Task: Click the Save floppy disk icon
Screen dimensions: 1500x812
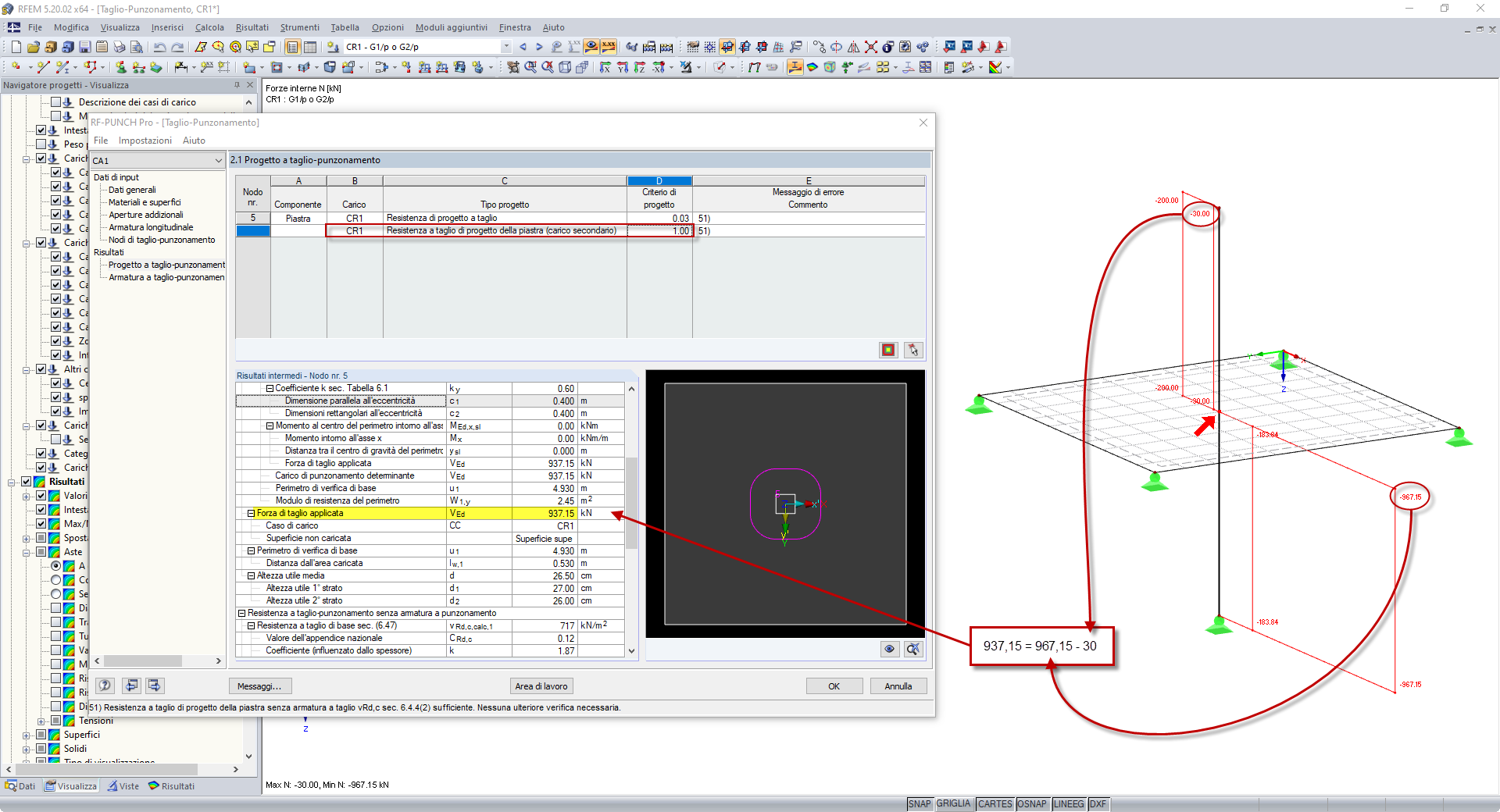Action: [x=85, y=47]
